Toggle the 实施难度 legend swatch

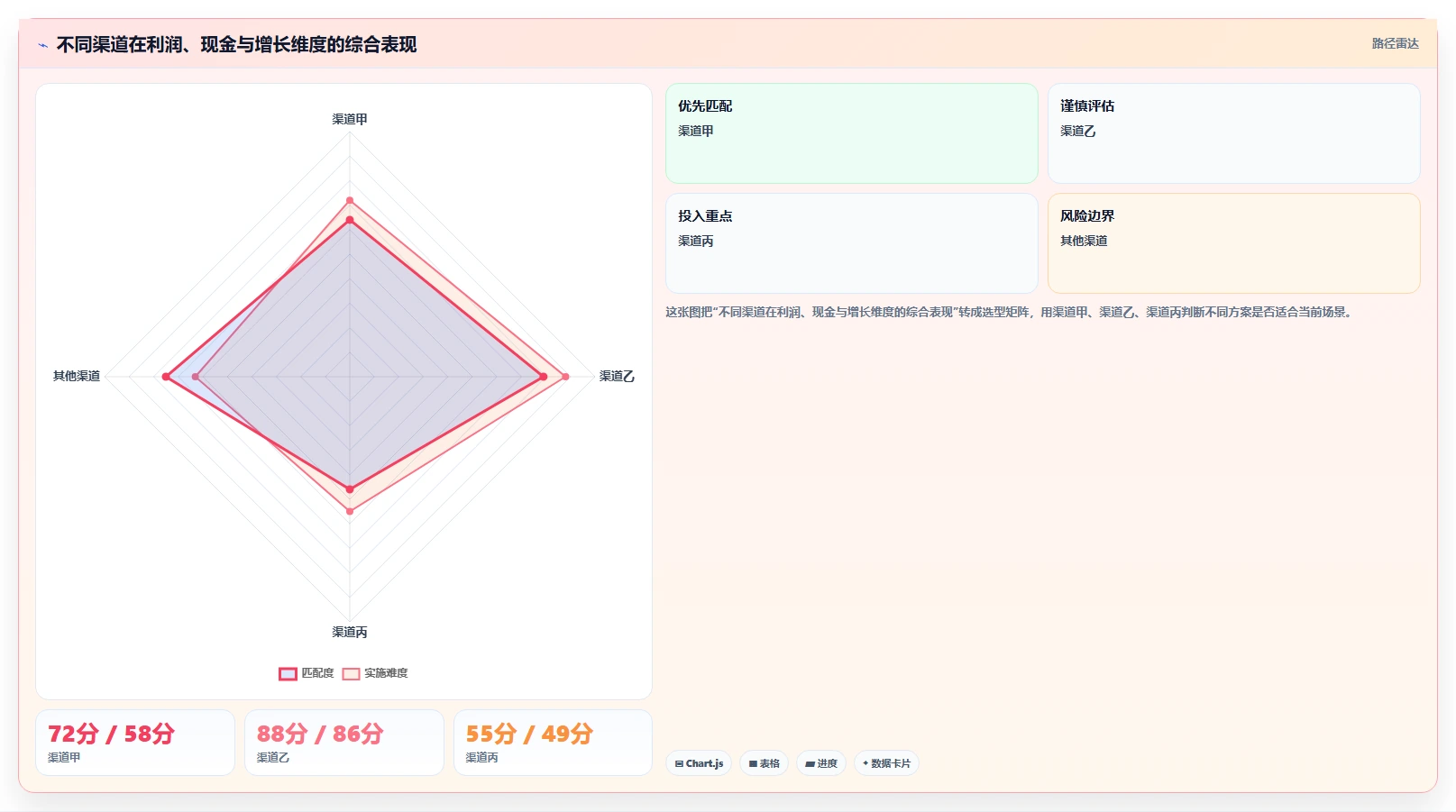351,673
